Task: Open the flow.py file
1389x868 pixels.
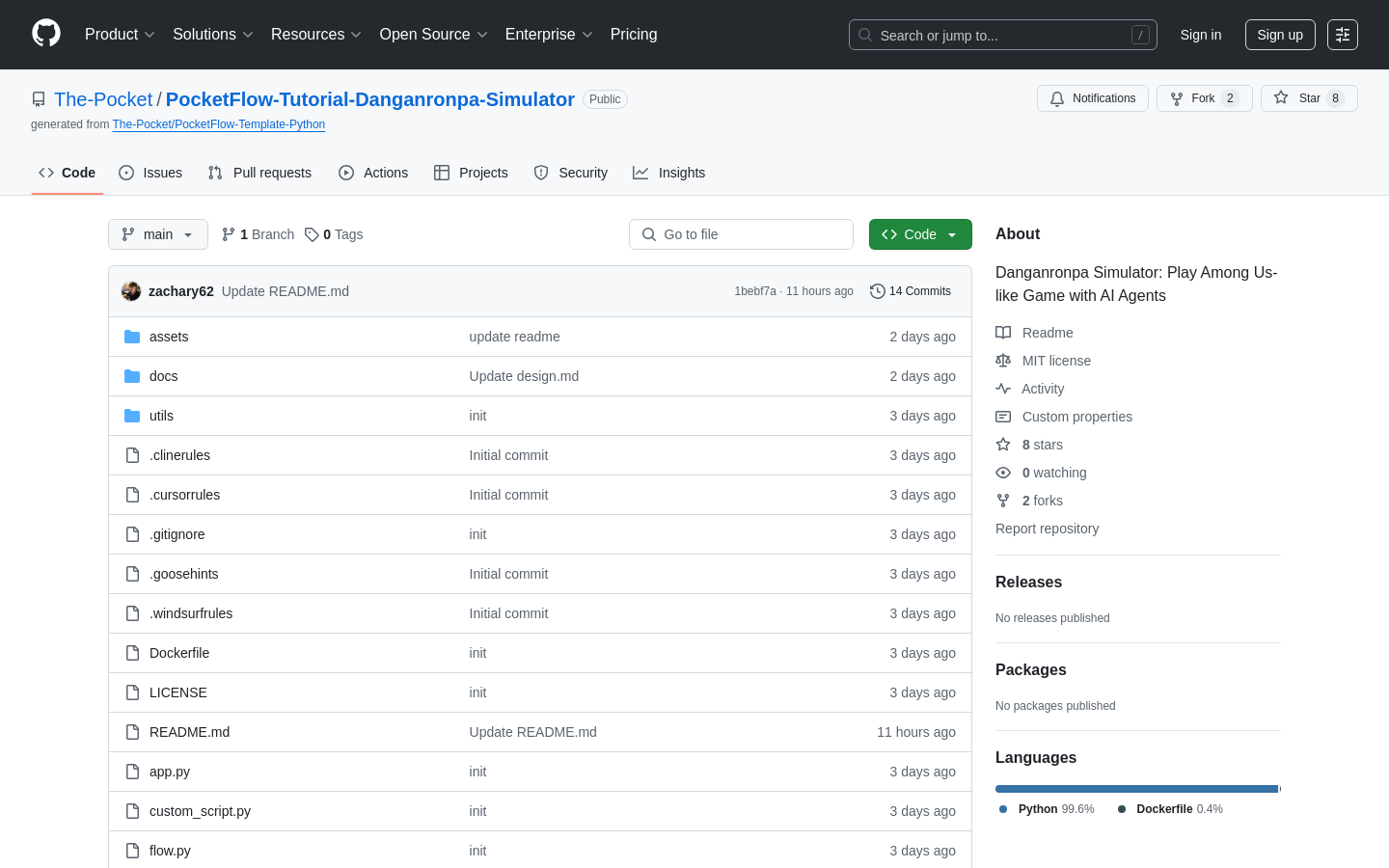Action: click(x=170, y=851)
